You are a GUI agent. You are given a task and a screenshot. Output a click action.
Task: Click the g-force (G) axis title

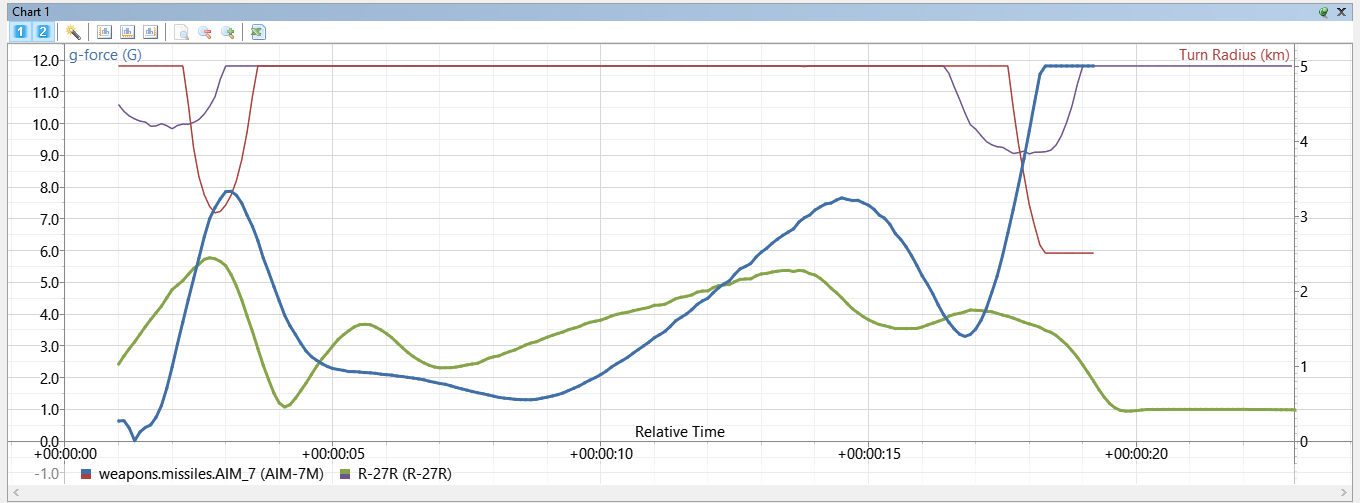tap(105, 55)
